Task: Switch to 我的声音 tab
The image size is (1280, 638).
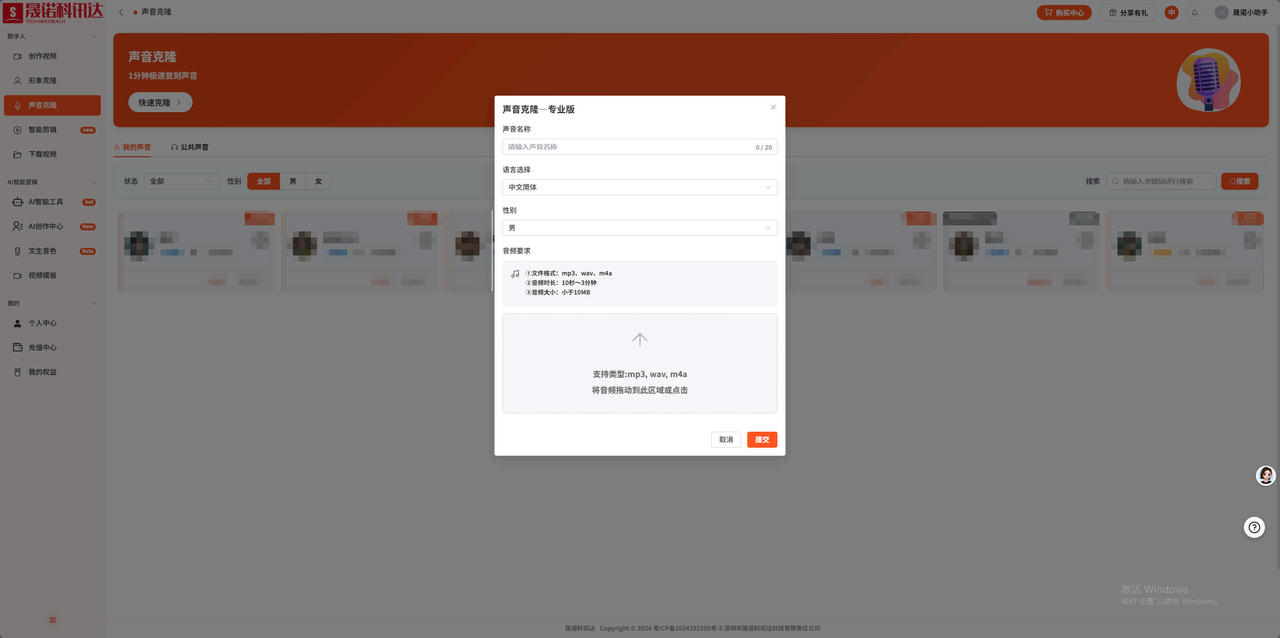Action: (133, 147)
